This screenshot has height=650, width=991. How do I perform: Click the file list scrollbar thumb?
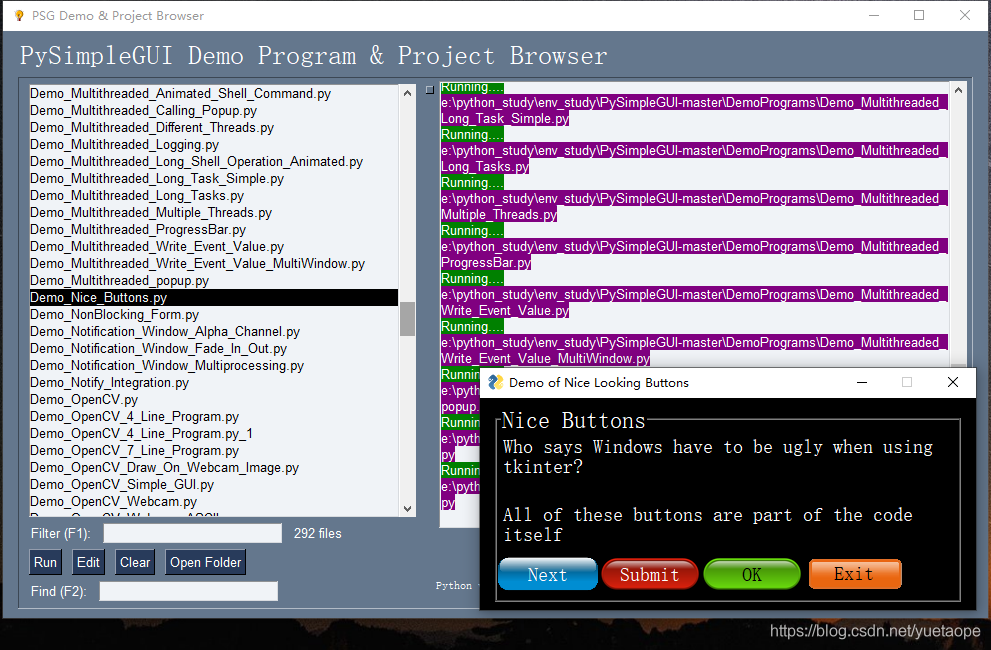coord(408,319)
